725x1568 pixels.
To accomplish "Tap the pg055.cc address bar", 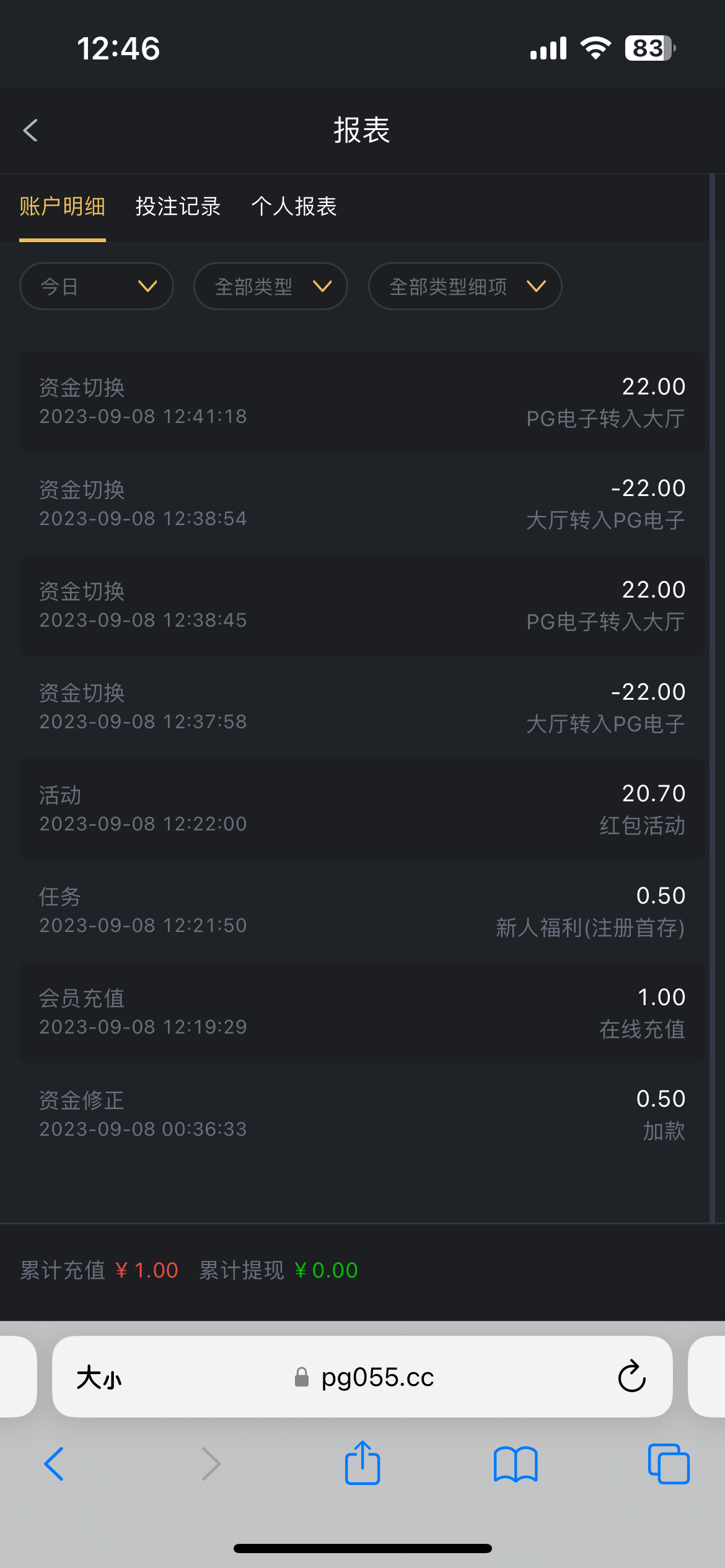I will coord(377,1377).
